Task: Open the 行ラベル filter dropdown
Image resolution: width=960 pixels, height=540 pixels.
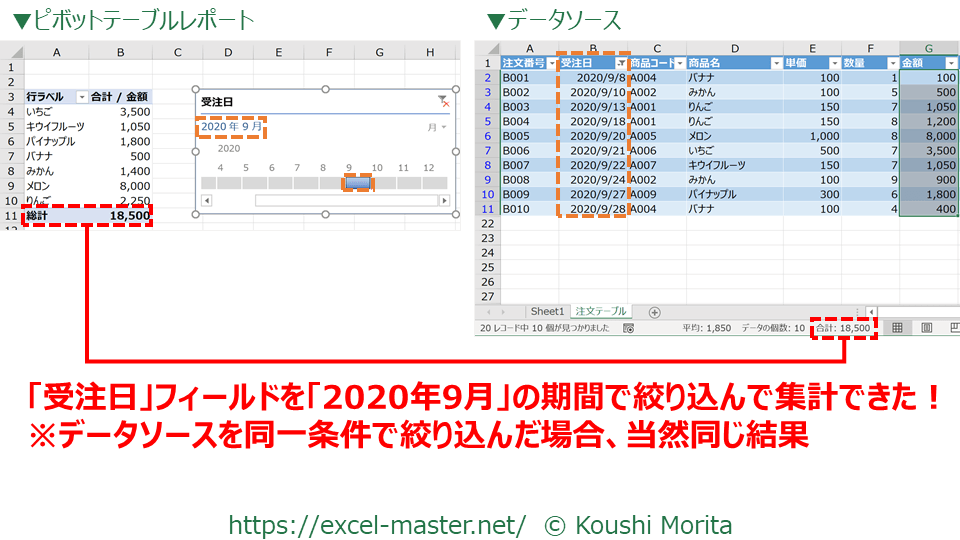Action: click(x=81, y=97)
